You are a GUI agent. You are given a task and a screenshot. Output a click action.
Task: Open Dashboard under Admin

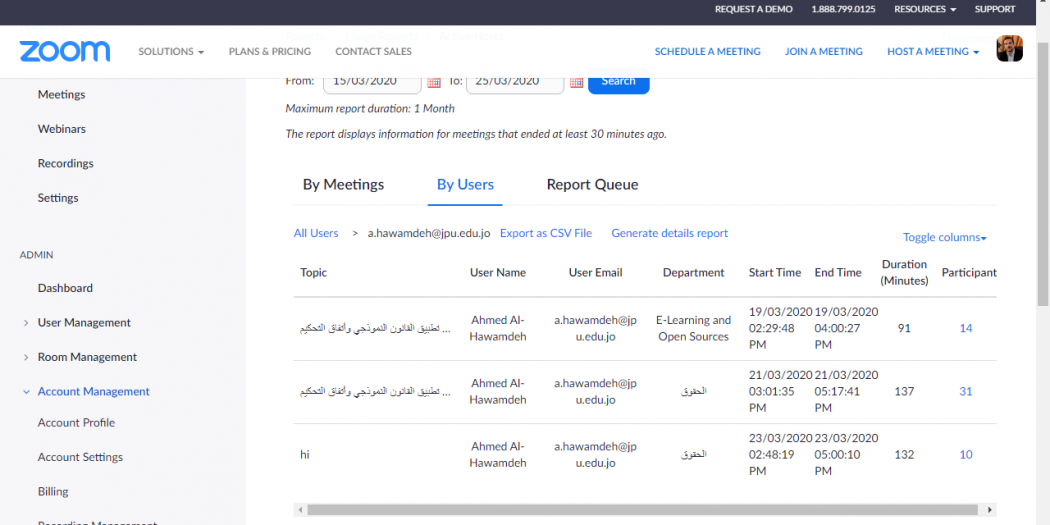(65, 288)
